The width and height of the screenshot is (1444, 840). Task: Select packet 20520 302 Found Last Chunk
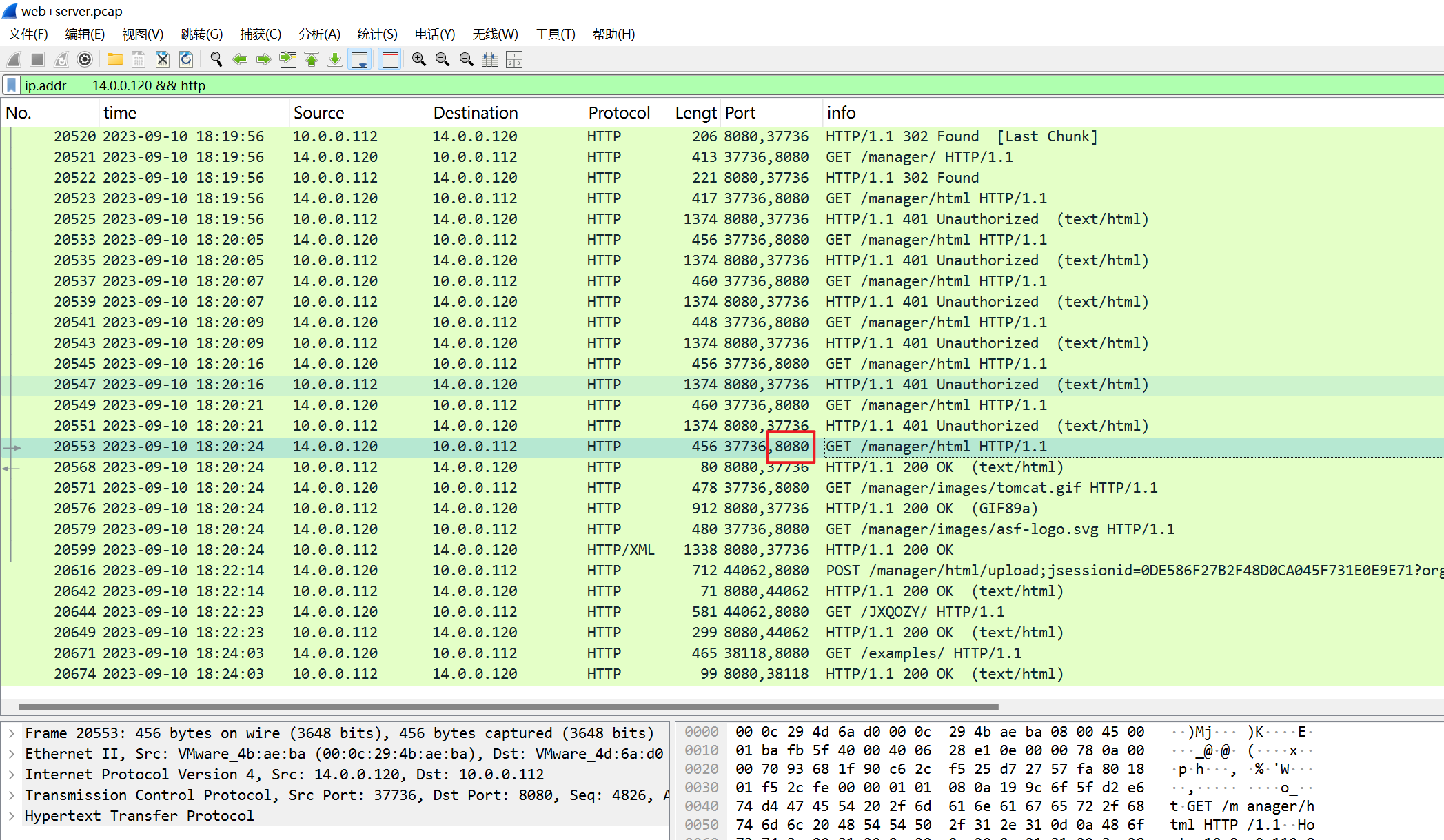point(722,136)
